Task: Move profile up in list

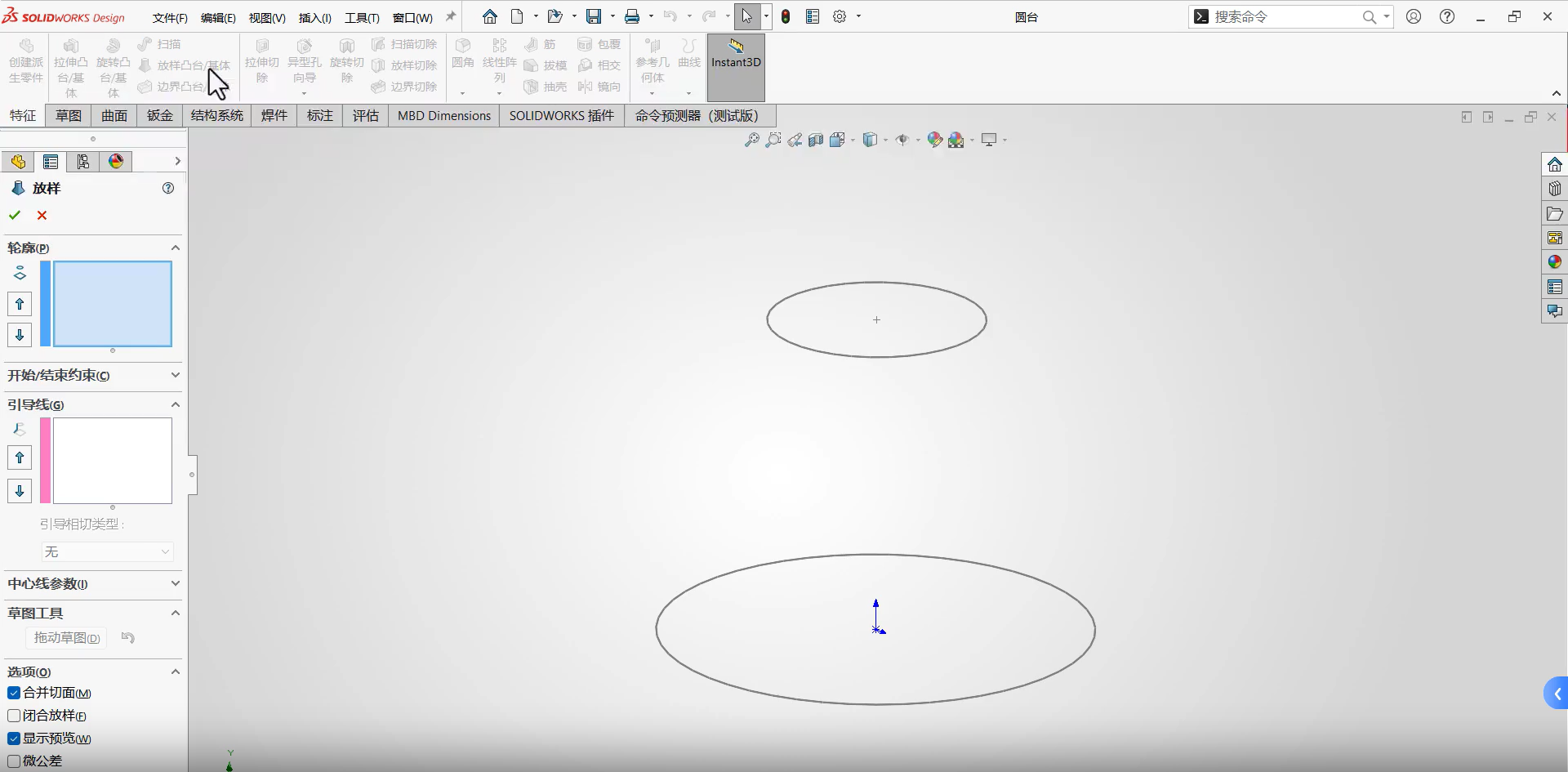Action: coord(20,304)
